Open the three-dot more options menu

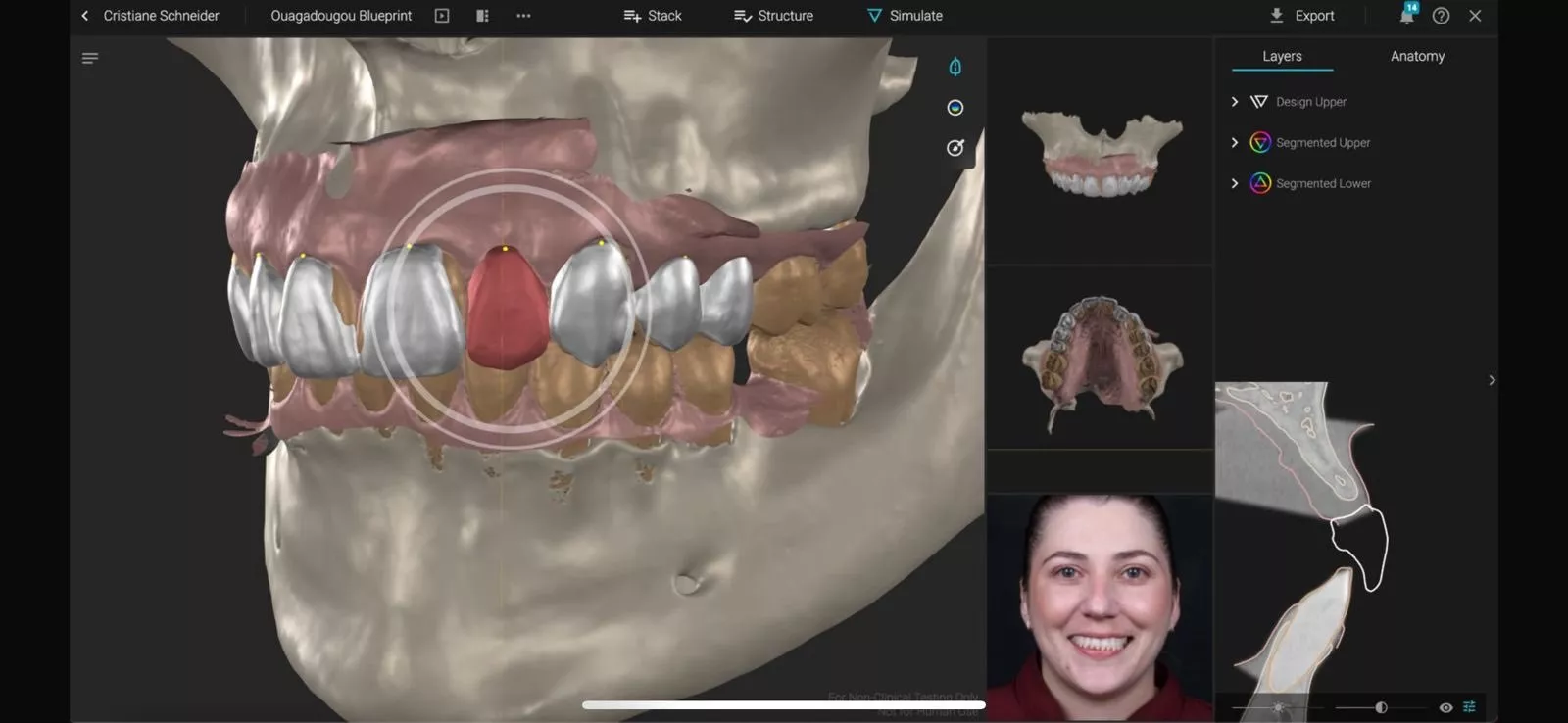[523, 16]
